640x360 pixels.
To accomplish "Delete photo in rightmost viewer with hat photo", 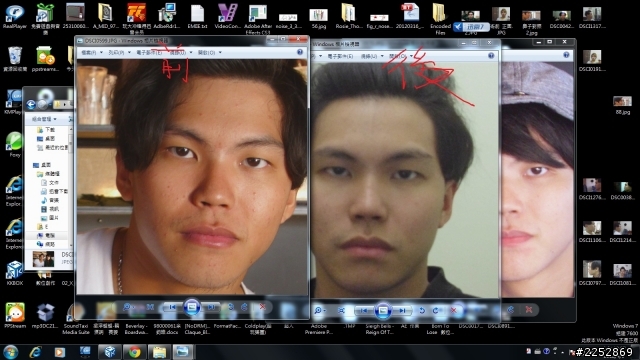I will [529, 310].
